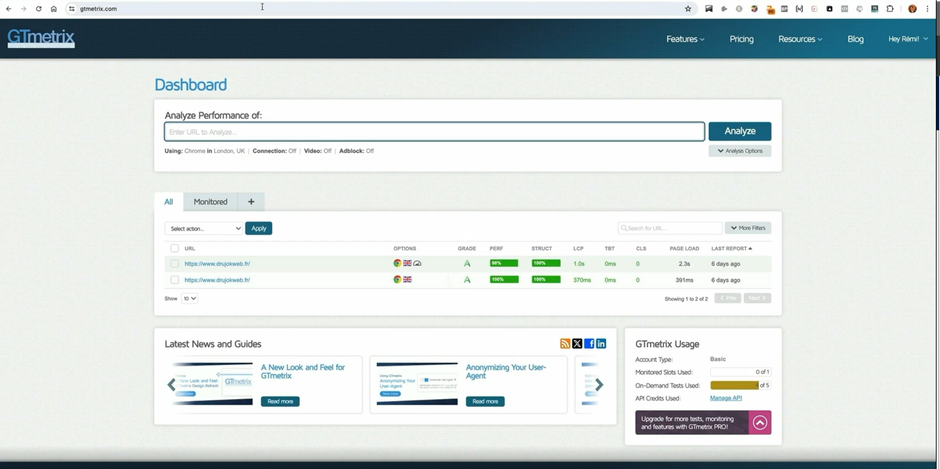Click the news carousel right arrow
Image resolution: width=940 pixels, height=469 pixels.
[599, 384]
